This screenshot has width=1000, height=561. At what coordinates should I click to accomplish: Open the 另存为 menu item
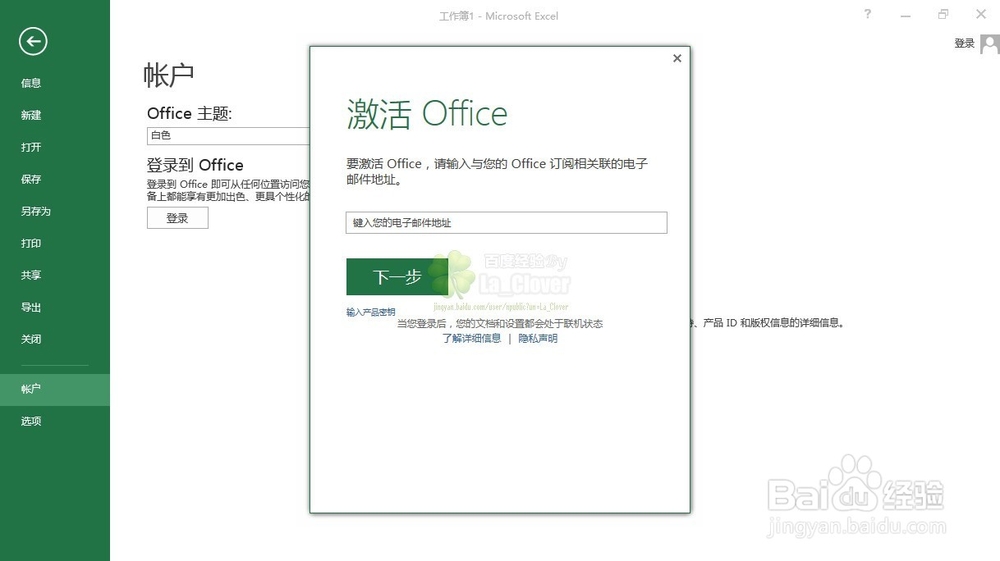(35, 211)
